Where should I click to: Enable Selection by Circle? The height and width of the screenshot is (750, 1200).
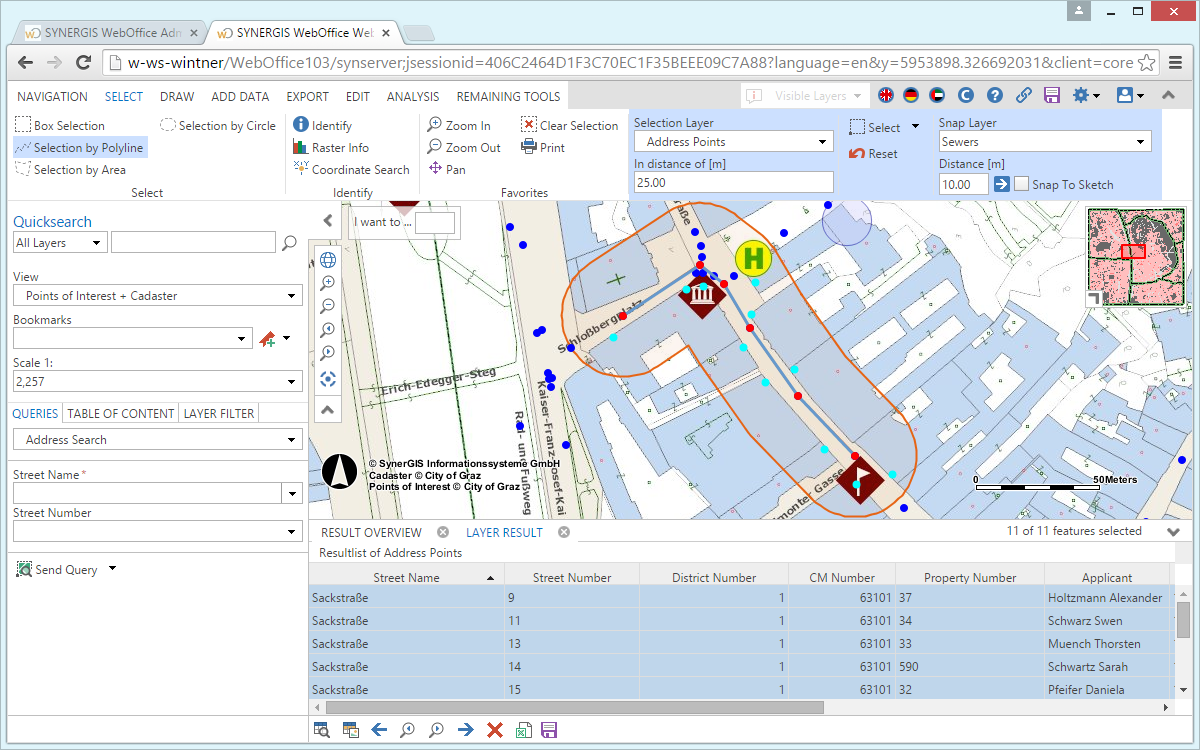[x=218, y=125]
